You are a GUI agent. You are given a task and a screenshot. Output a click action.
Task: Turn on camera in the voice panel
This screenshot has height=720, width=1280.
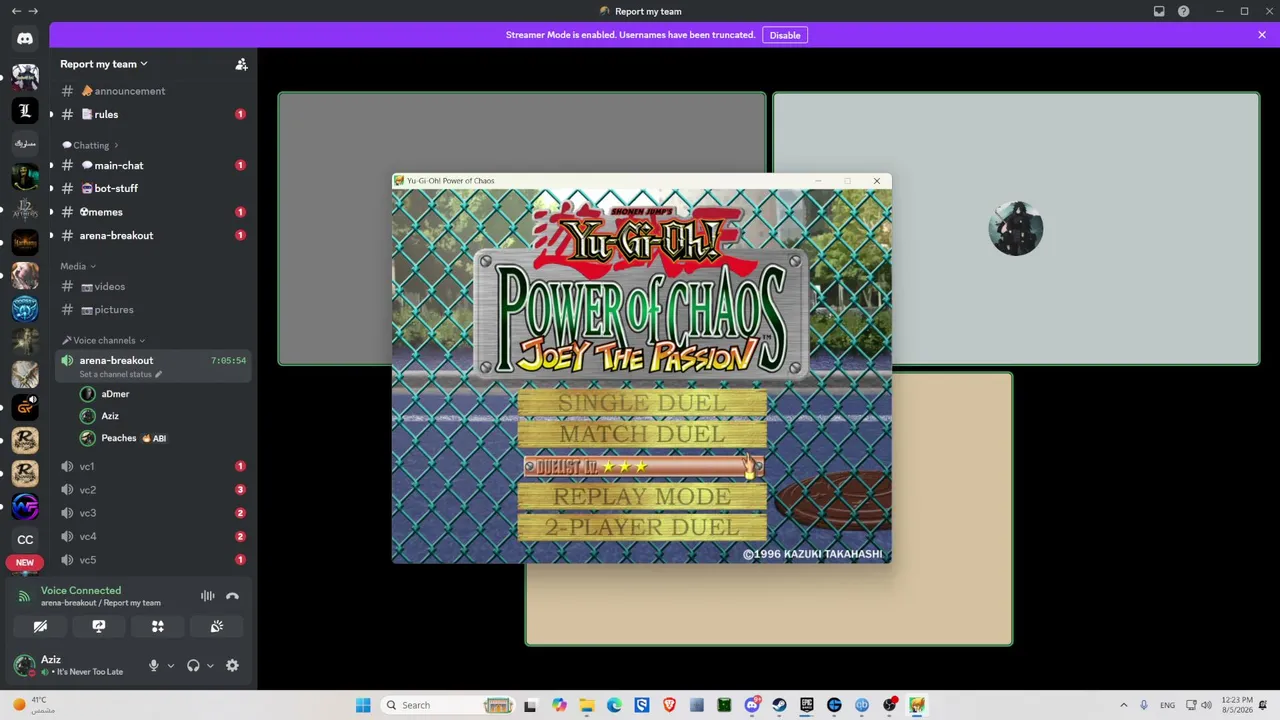click(40, 626)
